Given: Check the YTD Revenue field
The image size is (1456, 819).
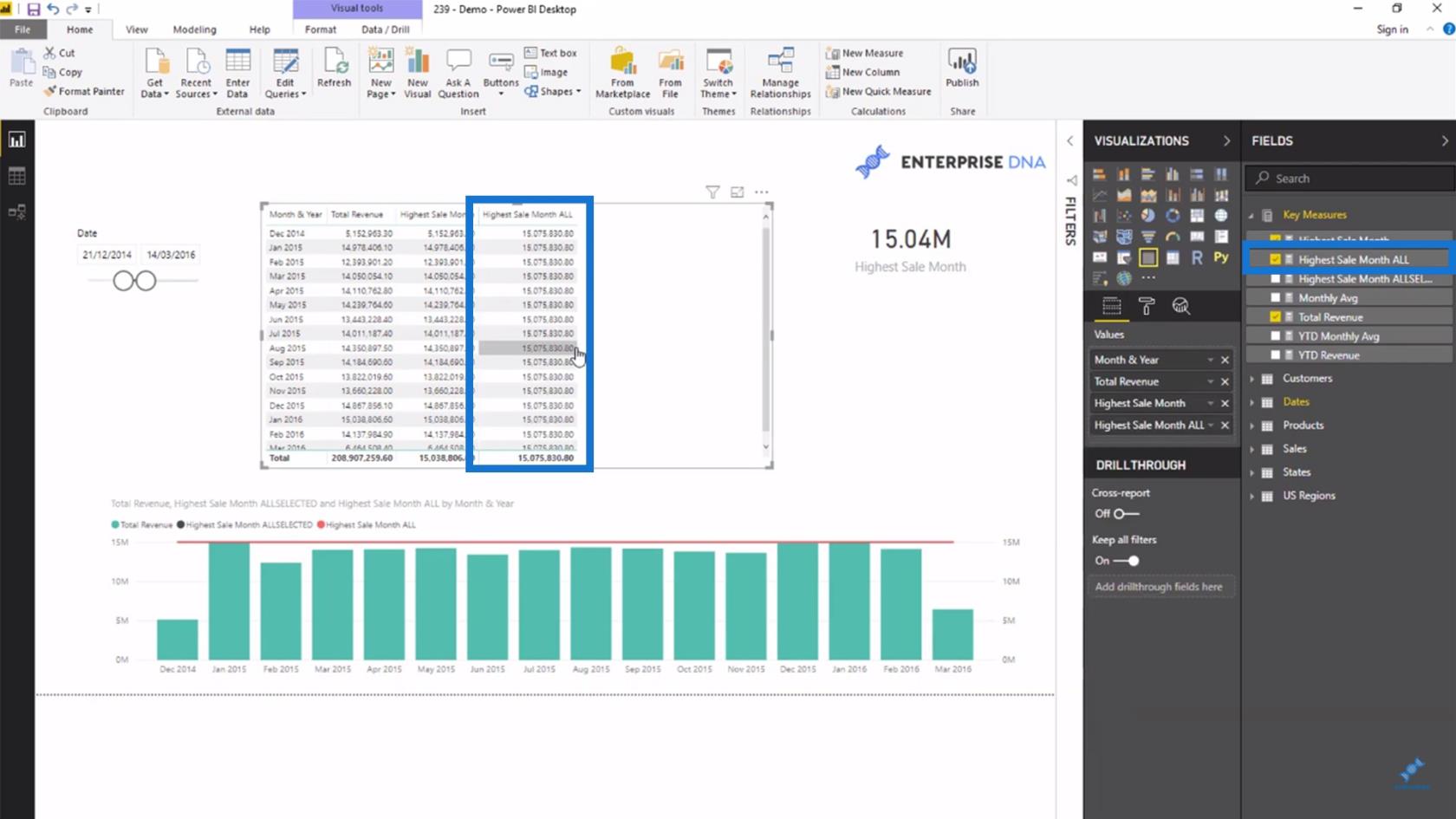Looking at the screenshot, I should [1275, 355].
